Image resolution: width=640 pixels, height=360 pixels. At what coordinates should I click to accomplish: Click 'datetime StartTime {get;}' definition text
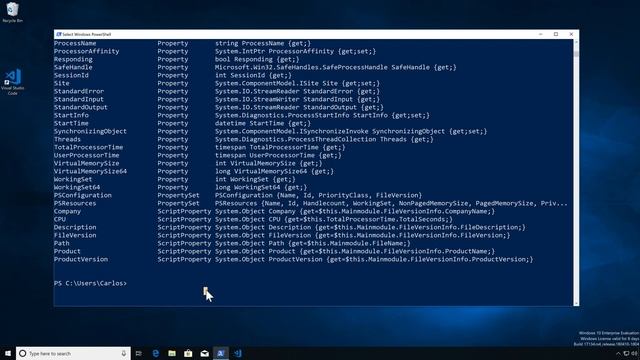[x=263, y=123]
